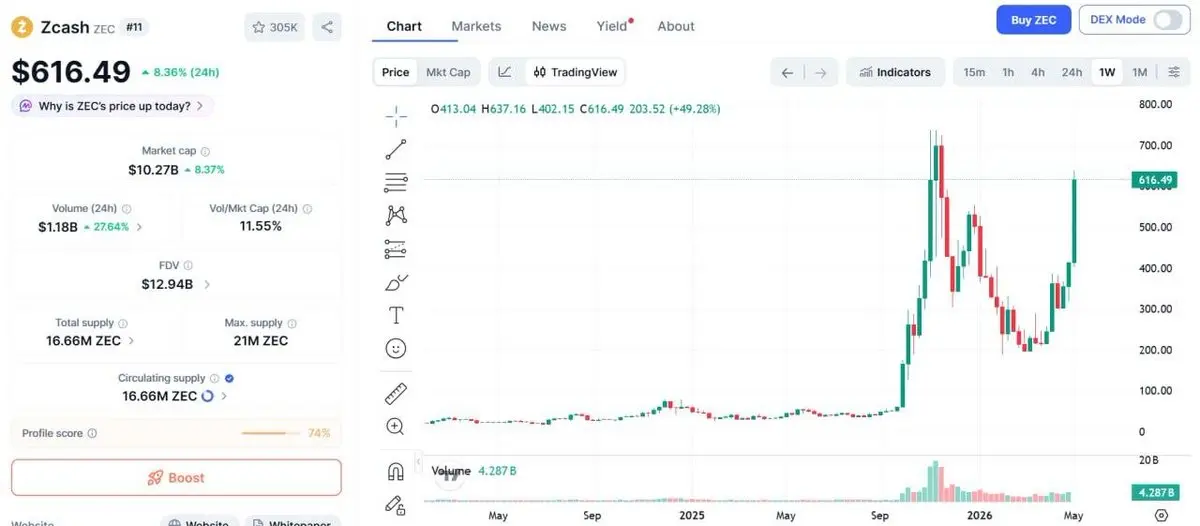This screenshot has width=1200, height=526.
Task: Set chart interval to 4h
Action: point(1038,72)
